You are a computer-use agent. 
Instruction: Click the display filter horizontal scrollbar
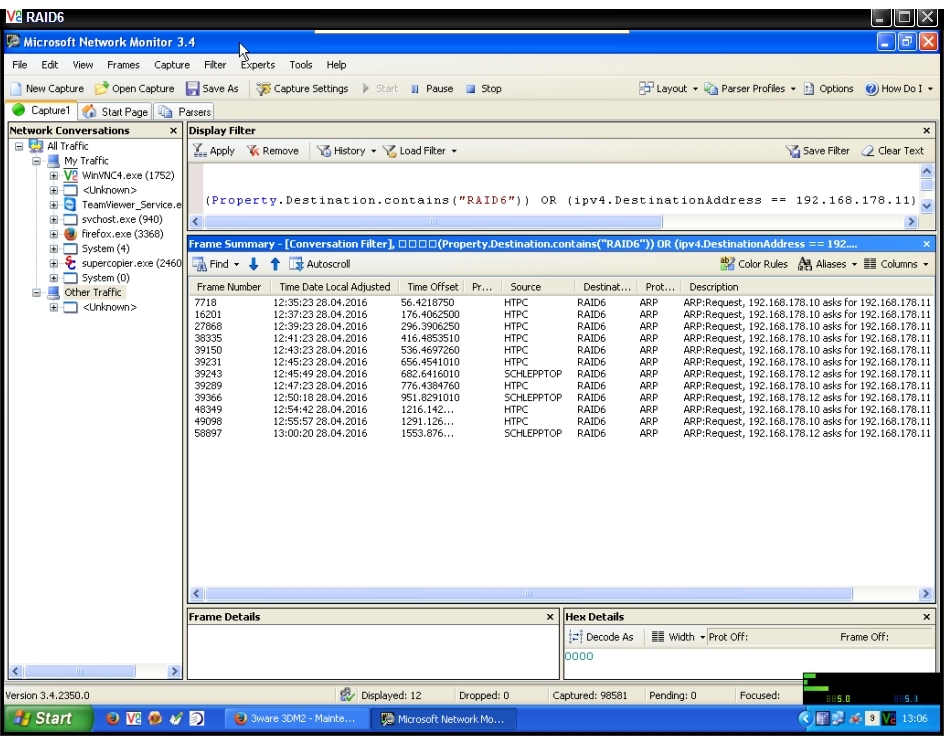(x=433, y=221)
